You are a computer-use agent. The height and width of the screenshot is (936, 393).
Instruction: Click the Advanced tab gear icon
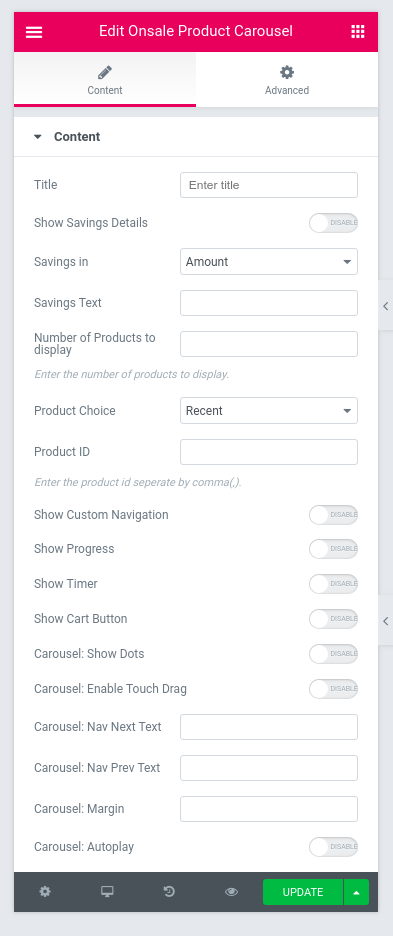[x=287, y=72]
